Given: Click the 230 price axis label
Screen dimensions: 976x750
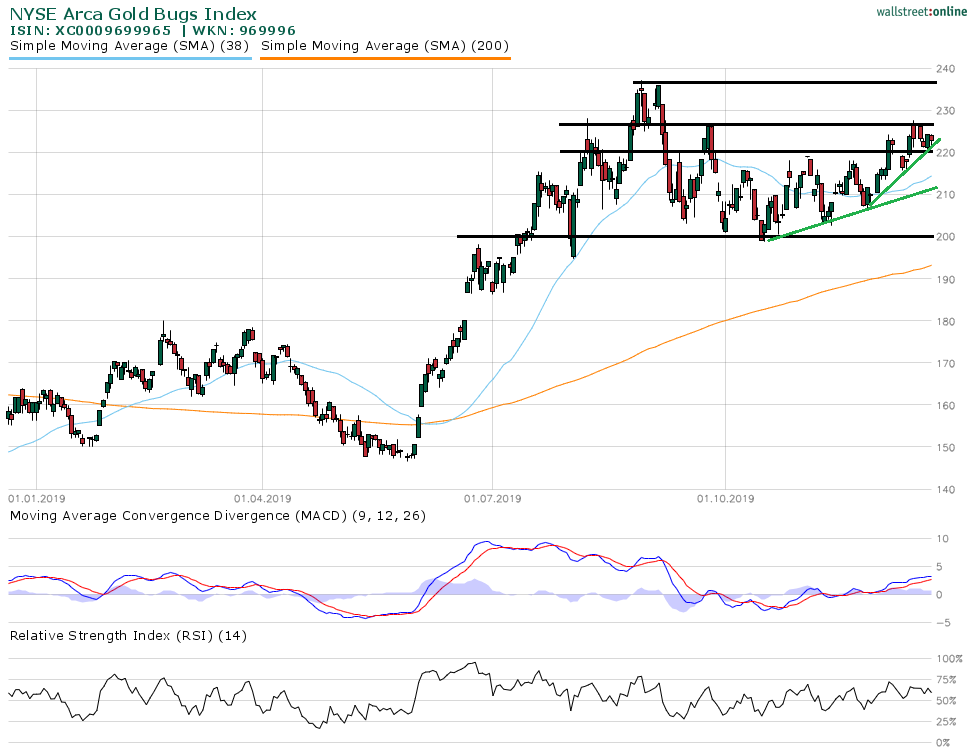Looking at the screenshot, I should [946, 111].
